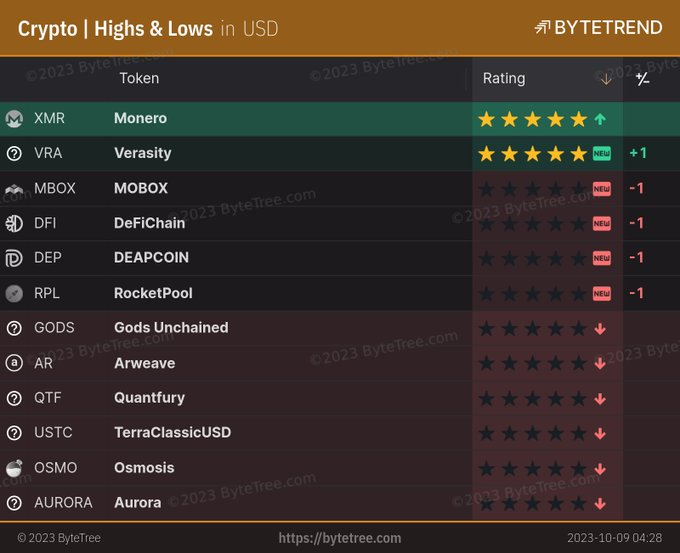Click the Gods Unchained token name

coord(171,327)
